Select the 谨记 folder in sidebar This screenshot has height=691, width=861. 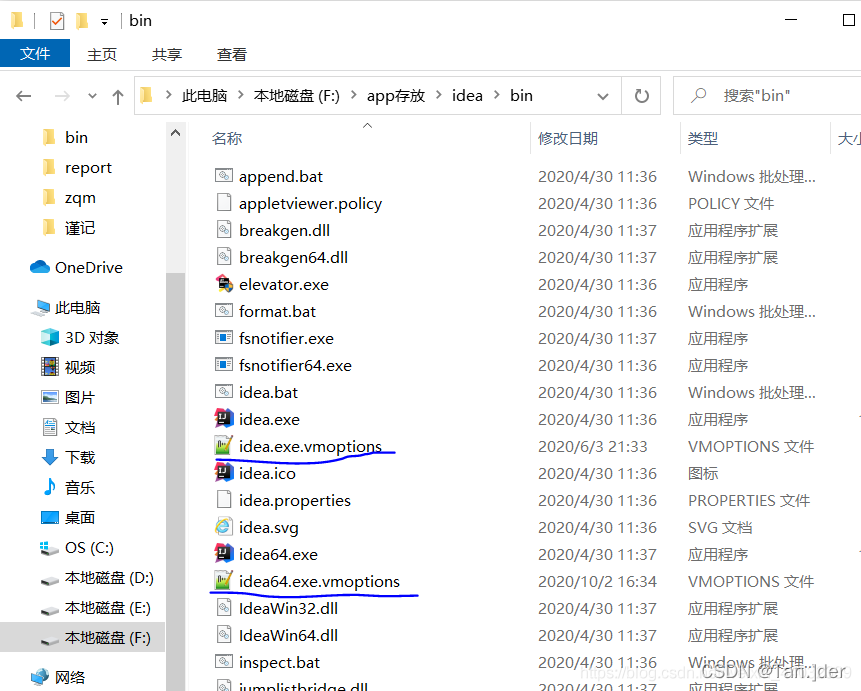pyautogui.click(x=80, y=227)
